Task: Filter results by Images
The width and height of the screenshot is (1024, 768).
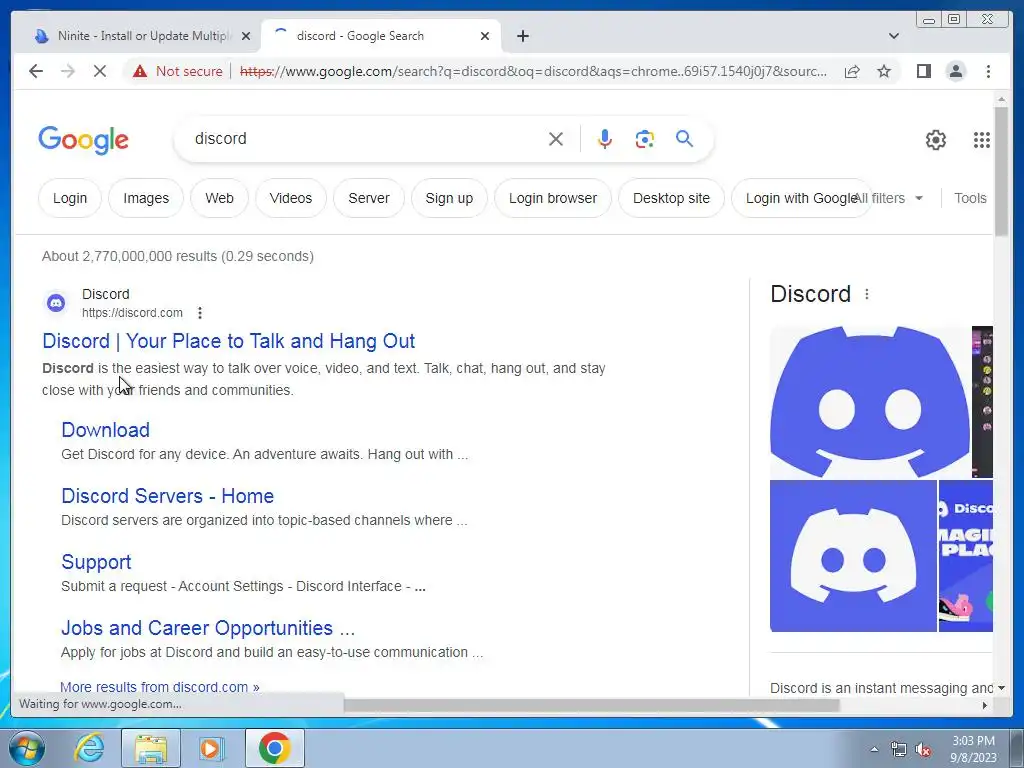Action: (146, 198)
